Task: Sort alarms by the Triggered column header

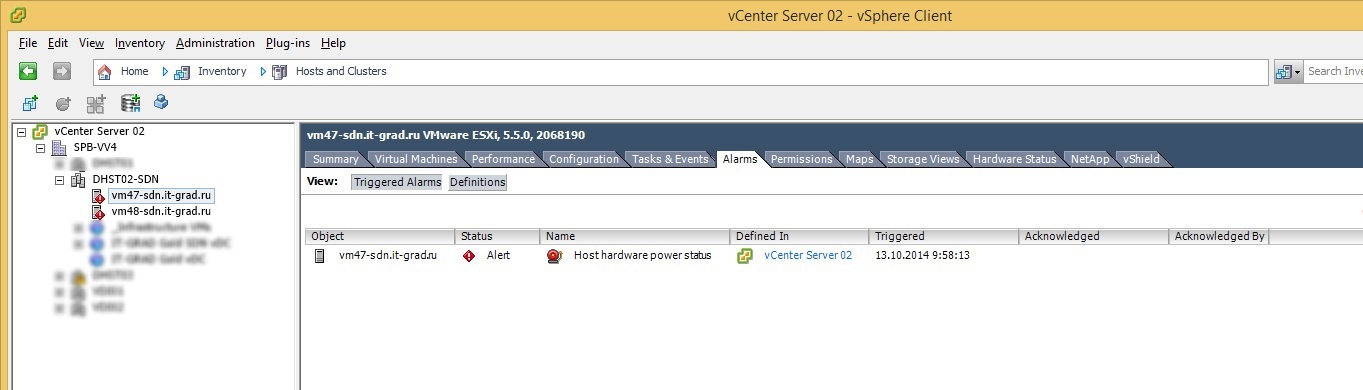Action: pos(943,237)
